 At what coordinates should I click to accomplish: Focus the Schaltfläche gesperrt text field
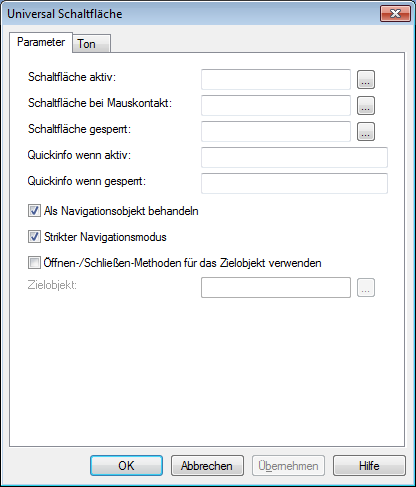pos(276,131)
